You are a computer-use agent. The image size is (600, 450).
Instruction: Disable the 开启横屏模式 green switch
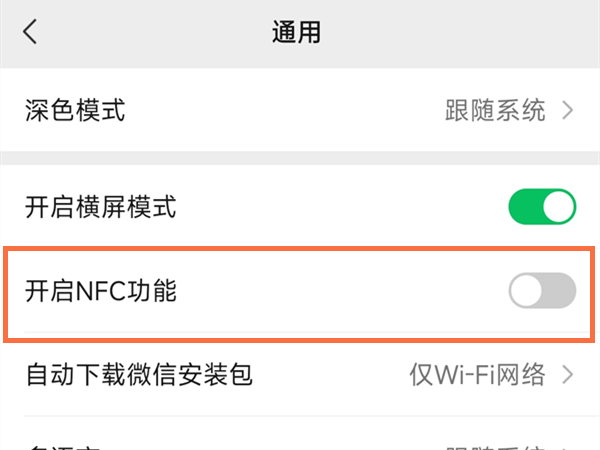[542, 208]
